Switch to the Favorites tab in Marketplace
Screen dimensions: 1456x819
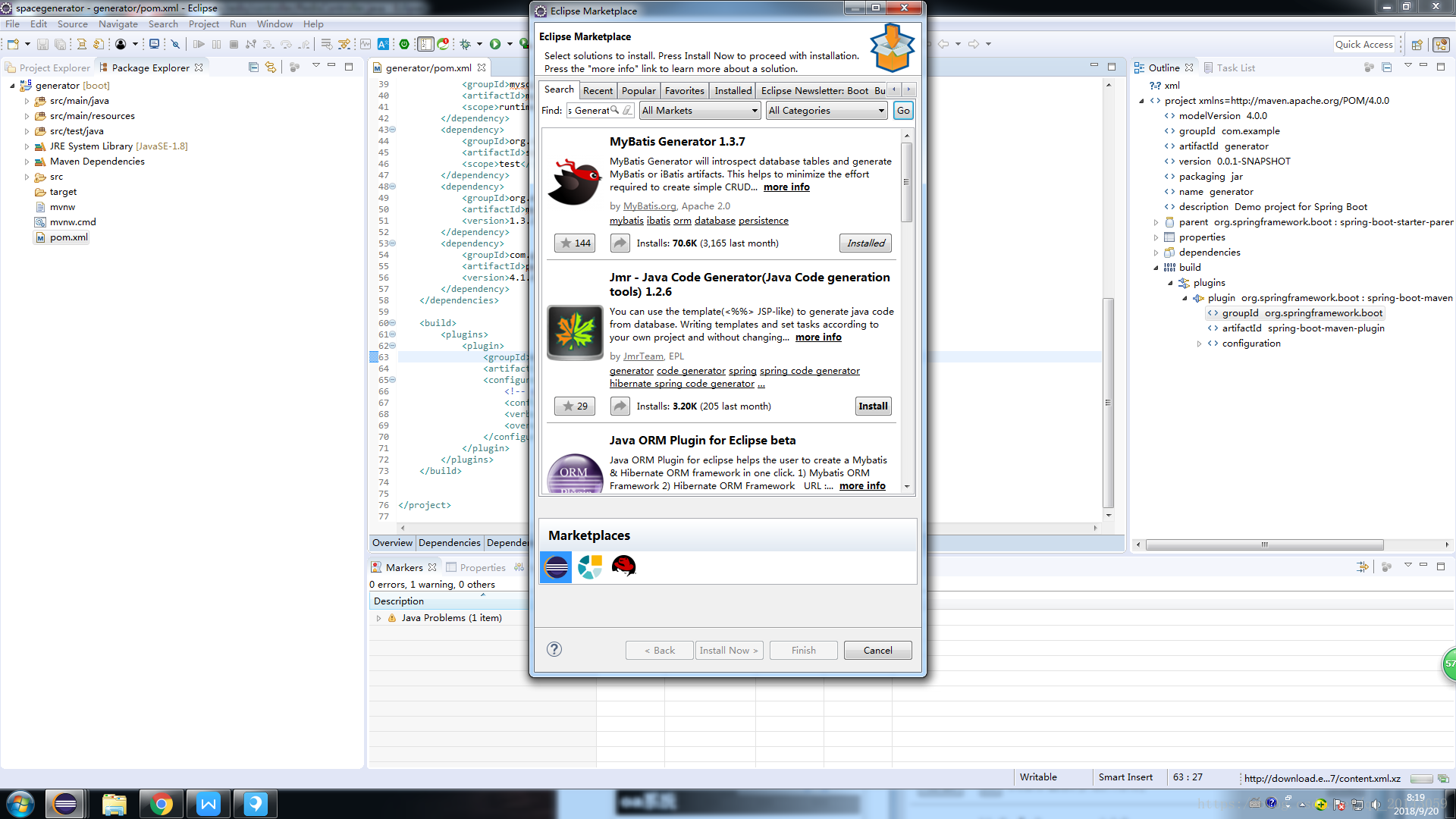[x=685, y=90]
